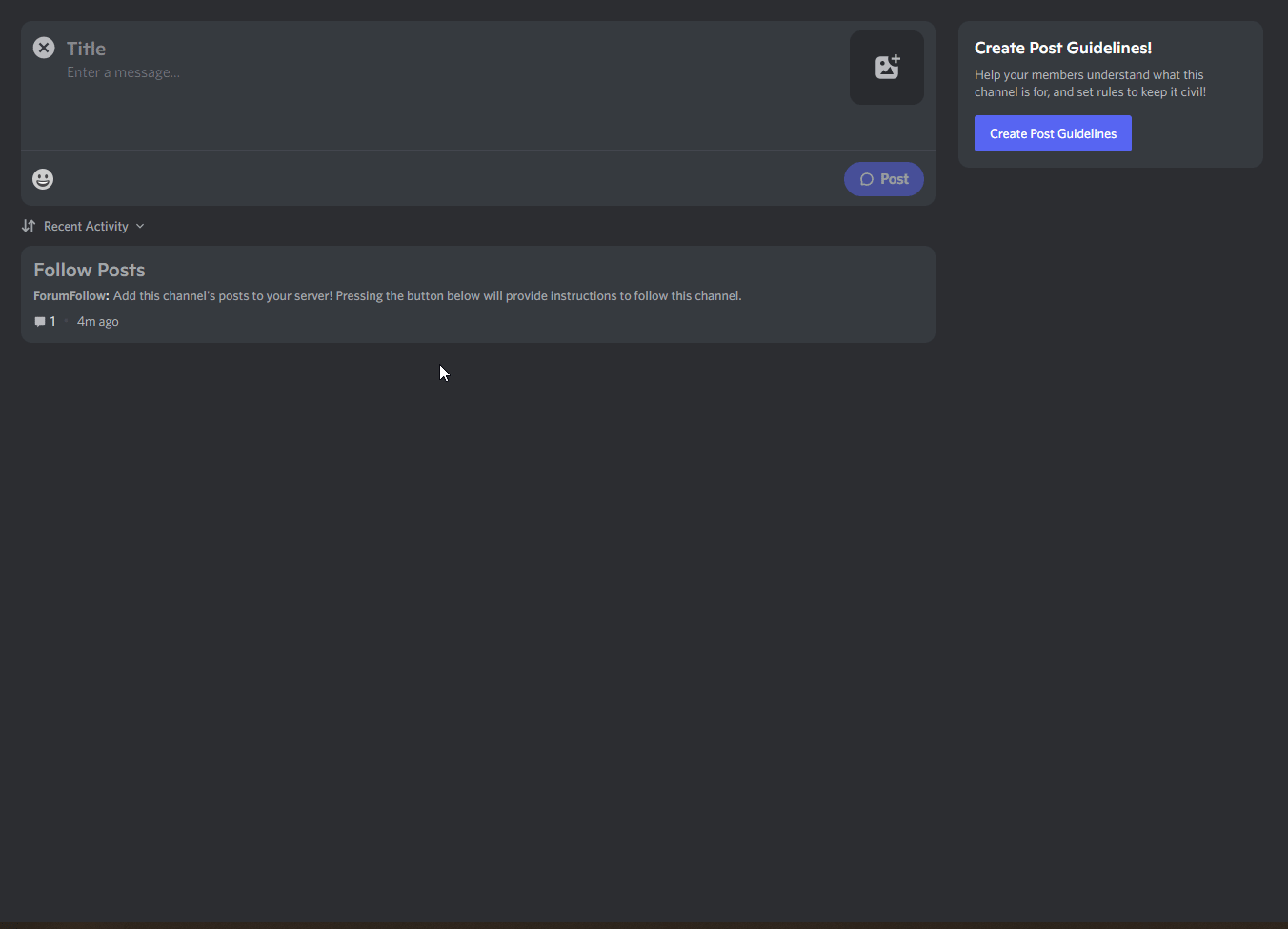Viewport: 1288px width, 929px height.
Task: Open the emoji picker smiley icon
Action: tap(43, 179)
